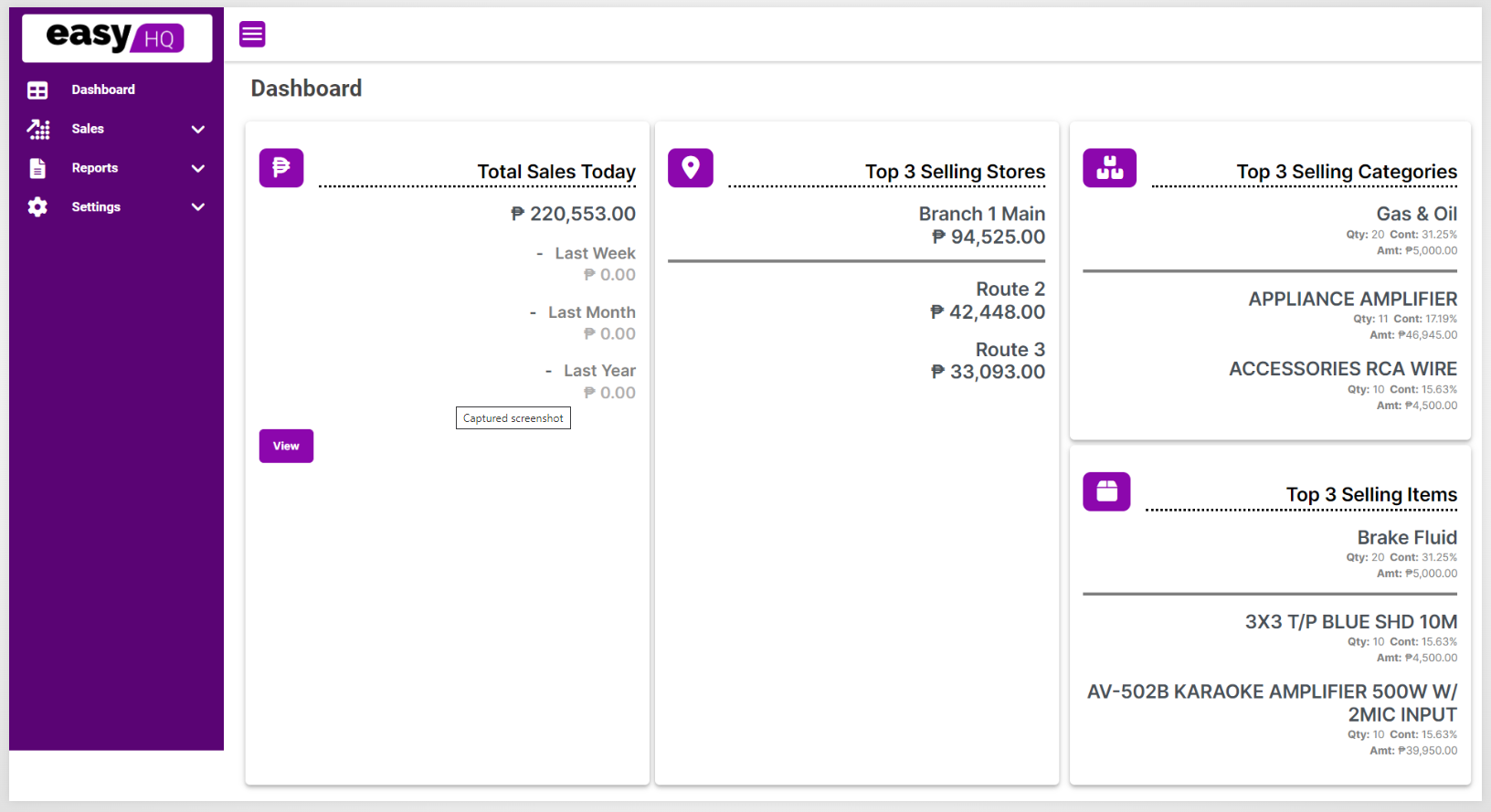Click the View button
Image resolution: width=1491 pixels, height=812 pixels.
[x=286, y=446]
